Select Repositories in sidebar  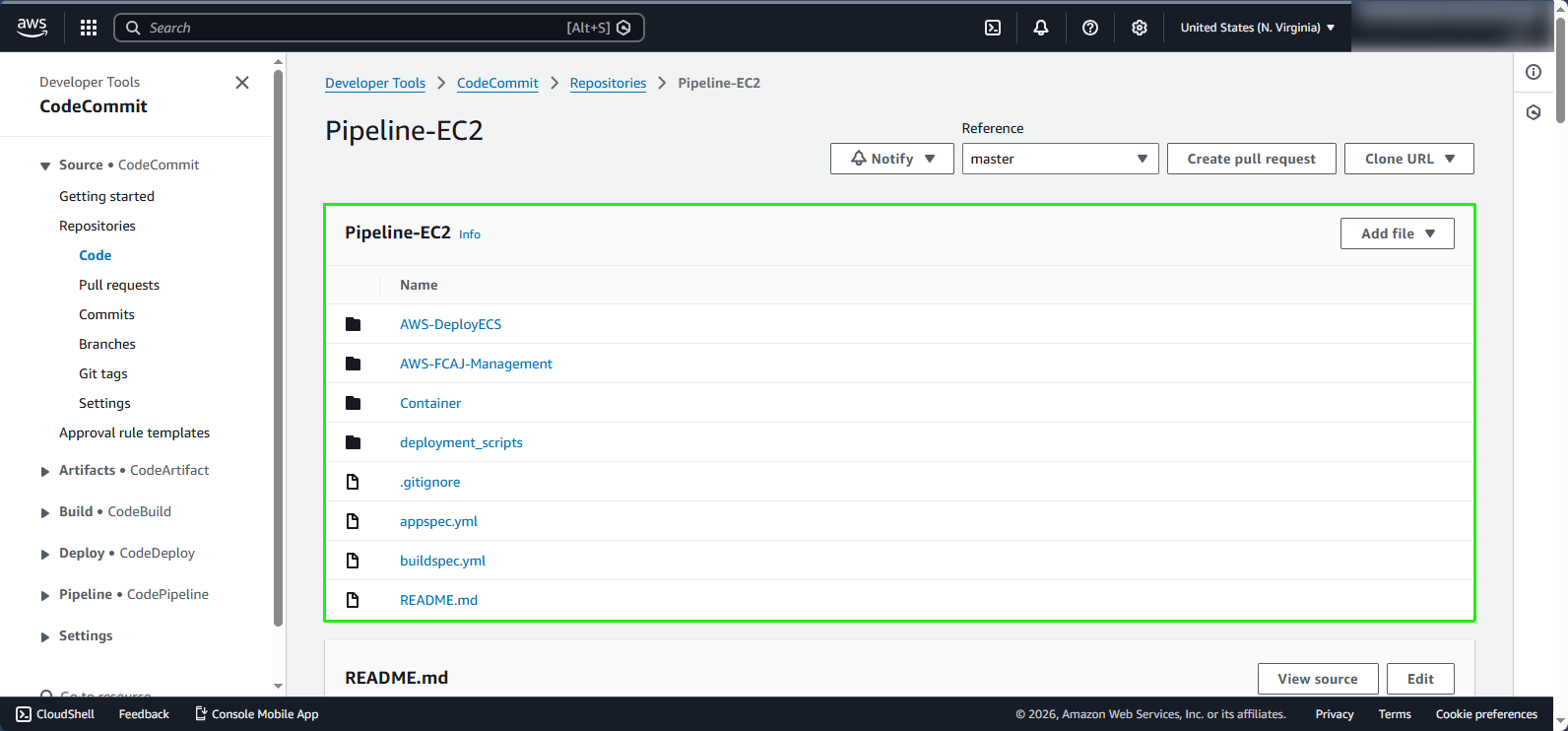tap(98, 226)
